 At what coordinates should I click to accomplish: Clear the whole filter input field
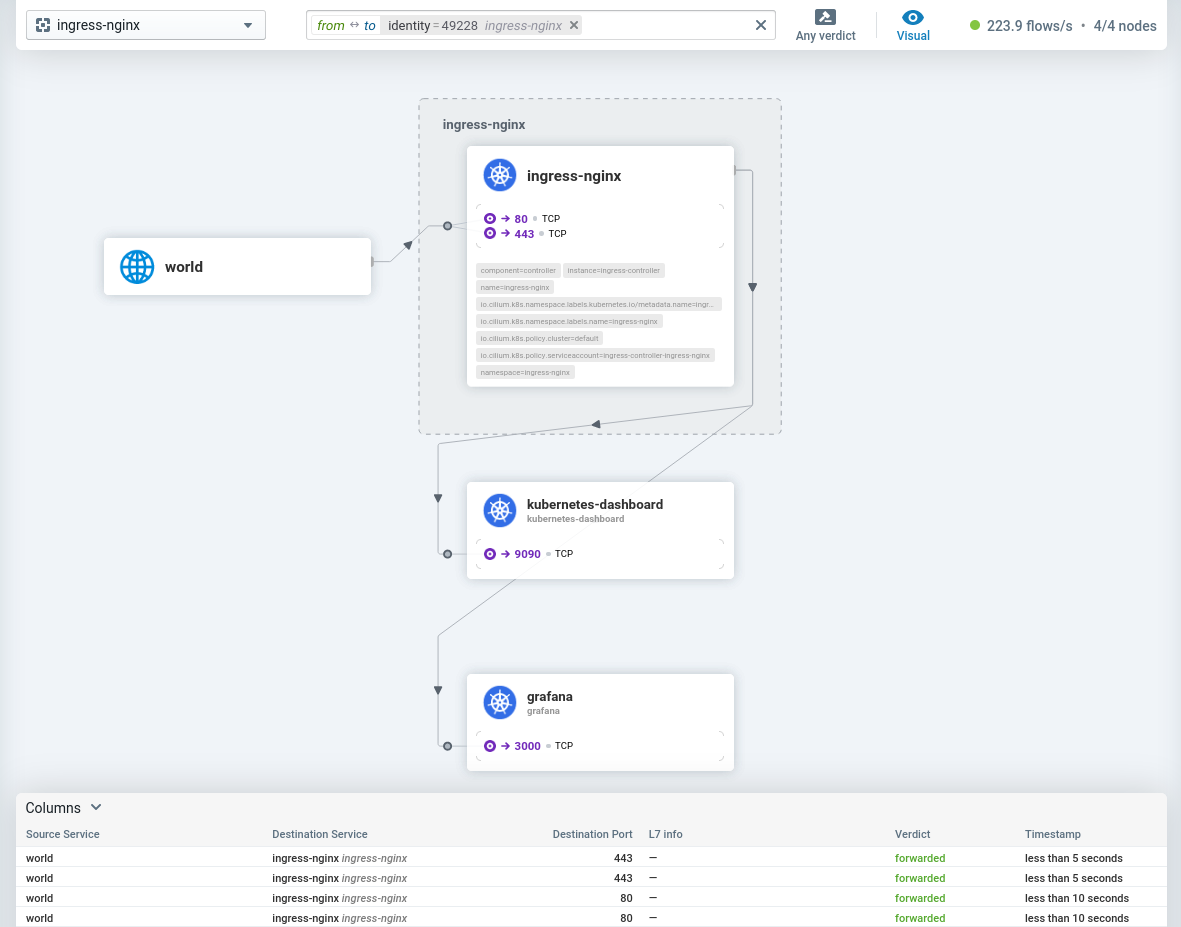(x=761, y=25)
